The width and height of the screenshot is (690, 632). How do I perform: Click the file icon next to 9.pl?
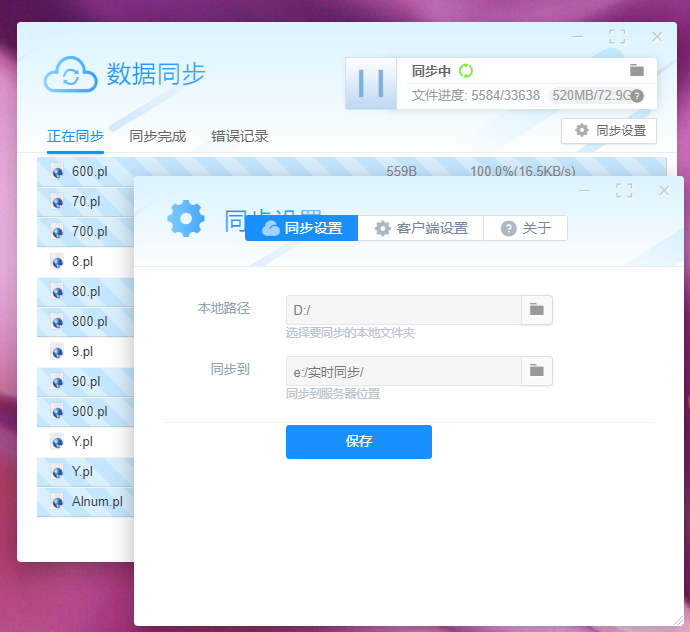click(x=57, y=352)
